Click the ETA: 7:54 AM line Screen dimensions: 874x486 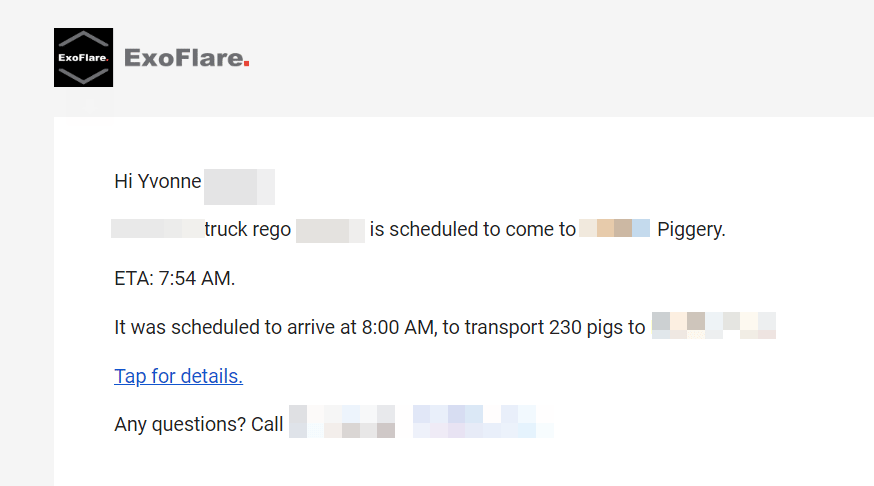(x=174, y=278)
